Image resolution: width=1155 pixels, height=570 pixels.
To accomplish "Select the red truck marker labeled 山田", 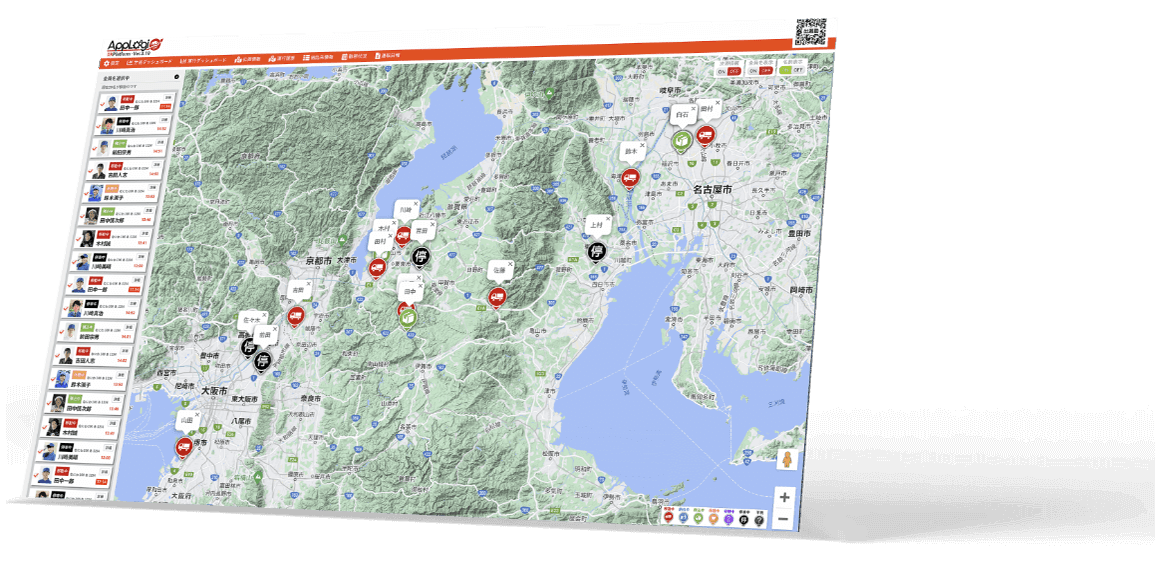I will tap(183, 447).
